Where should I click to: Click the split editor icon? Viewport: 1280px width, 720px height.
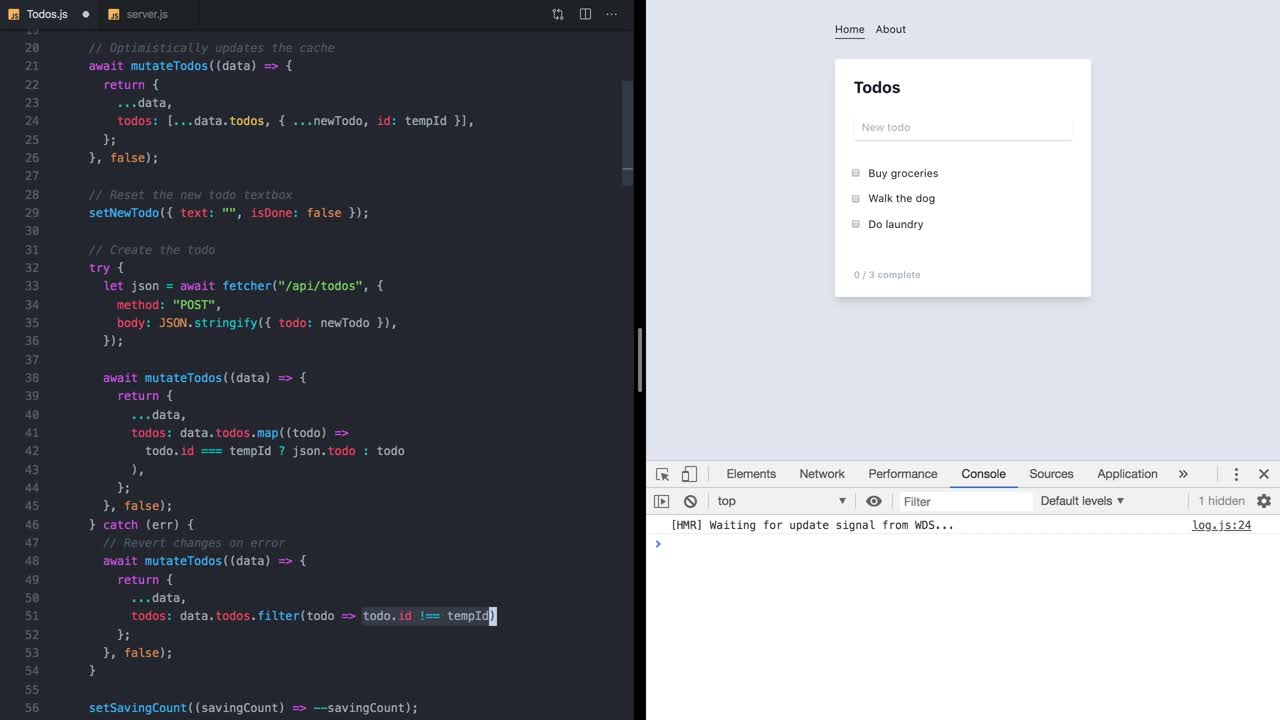pyautogui.click(x=585, y=14)
